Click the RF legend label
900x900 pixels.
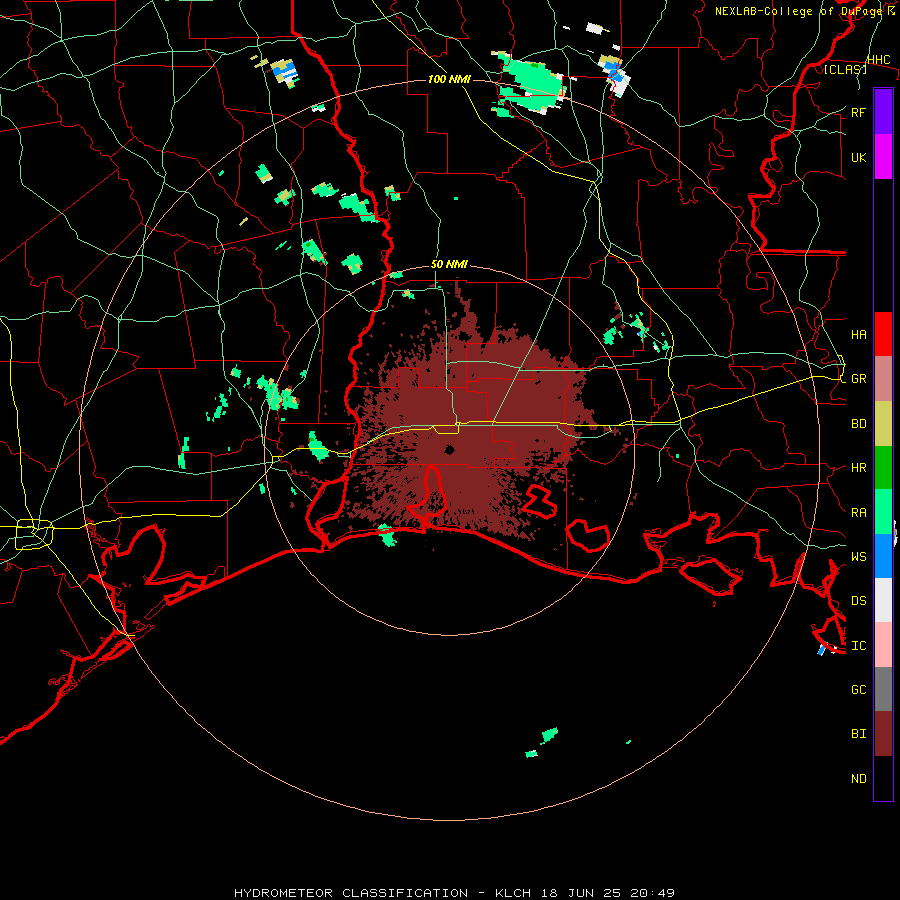pyautogui.click(x=858, y=112)
